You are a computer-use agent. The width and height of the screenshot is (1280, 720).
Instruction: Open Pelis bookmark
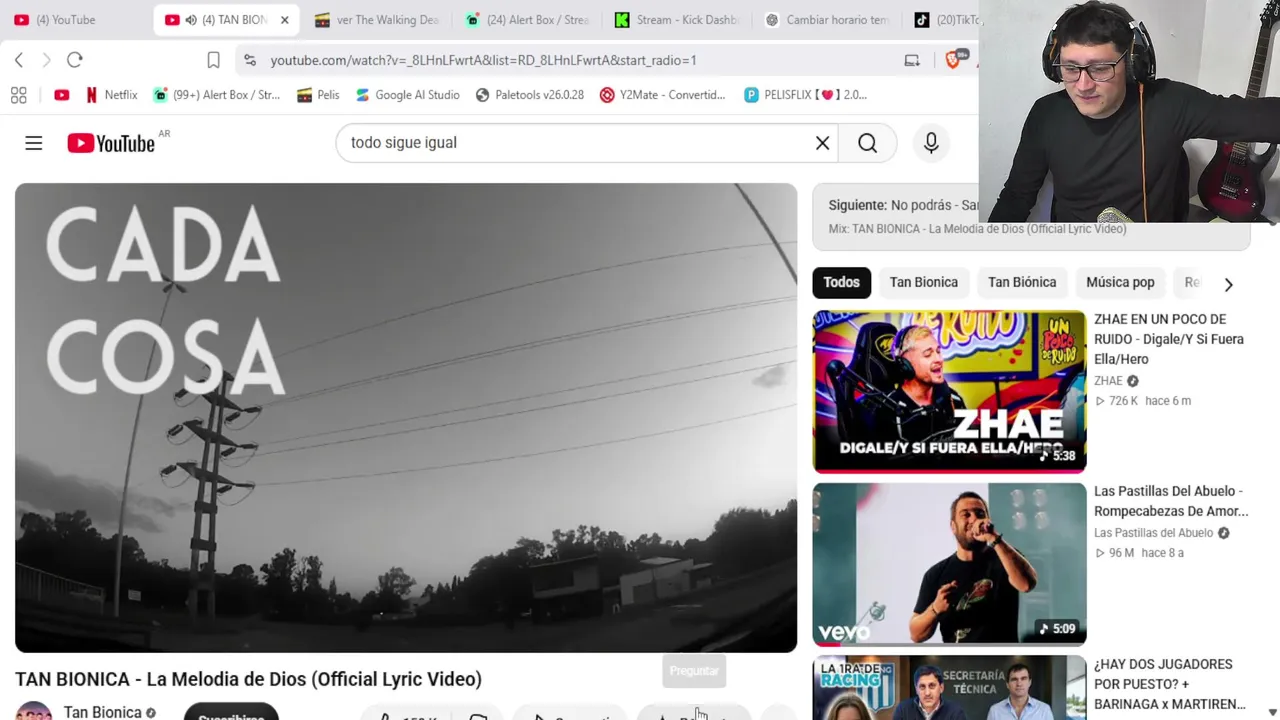tap(318, 95)
